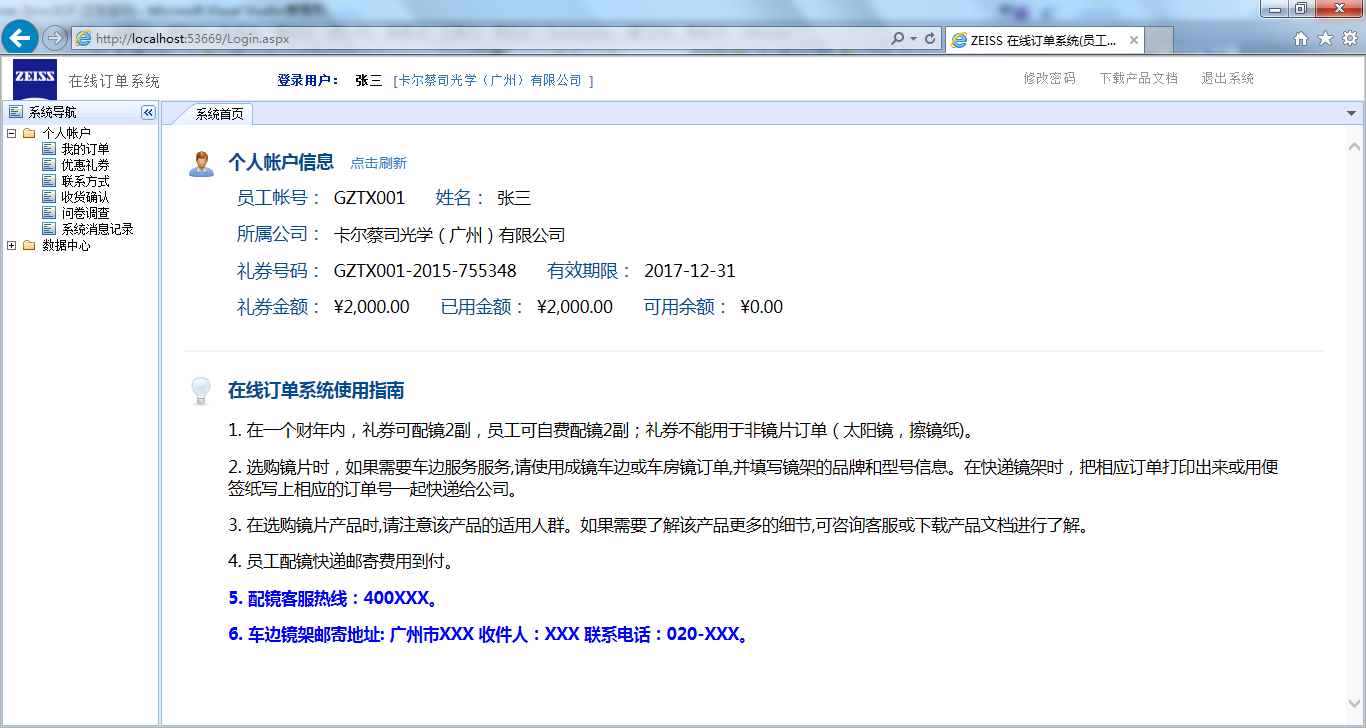This screenshot has height=728, width=1366.
Task: Open the address bar dropdown arrow
Action: 913,39
